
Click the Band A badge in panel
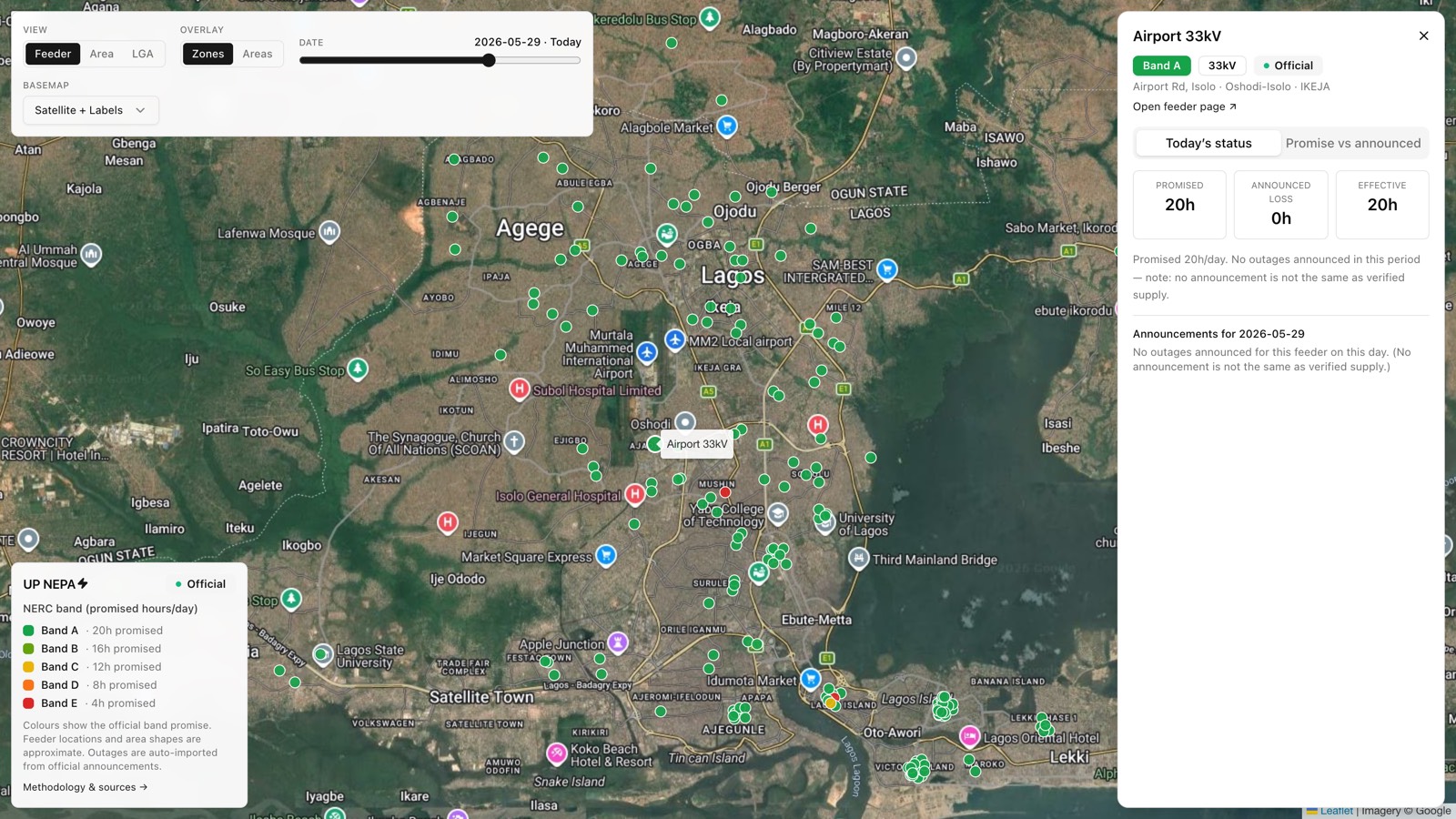(1161, 66)
